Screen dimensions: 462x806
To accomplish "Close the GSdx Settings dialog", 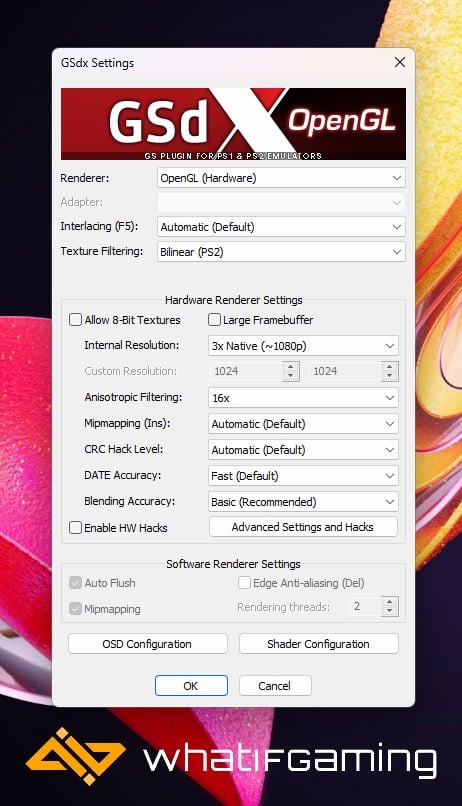I will [399, 63].
